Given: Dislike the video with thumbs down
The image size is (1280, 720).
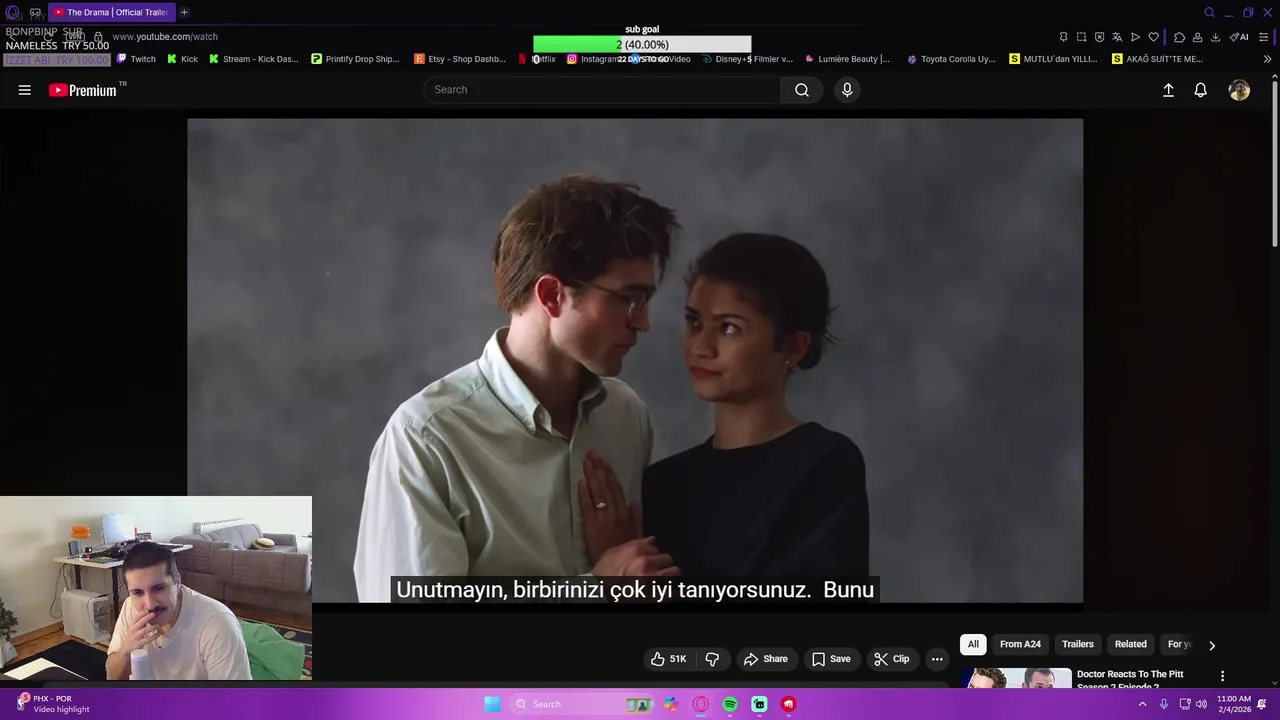Looking at the screenshot, I should 712,659.
